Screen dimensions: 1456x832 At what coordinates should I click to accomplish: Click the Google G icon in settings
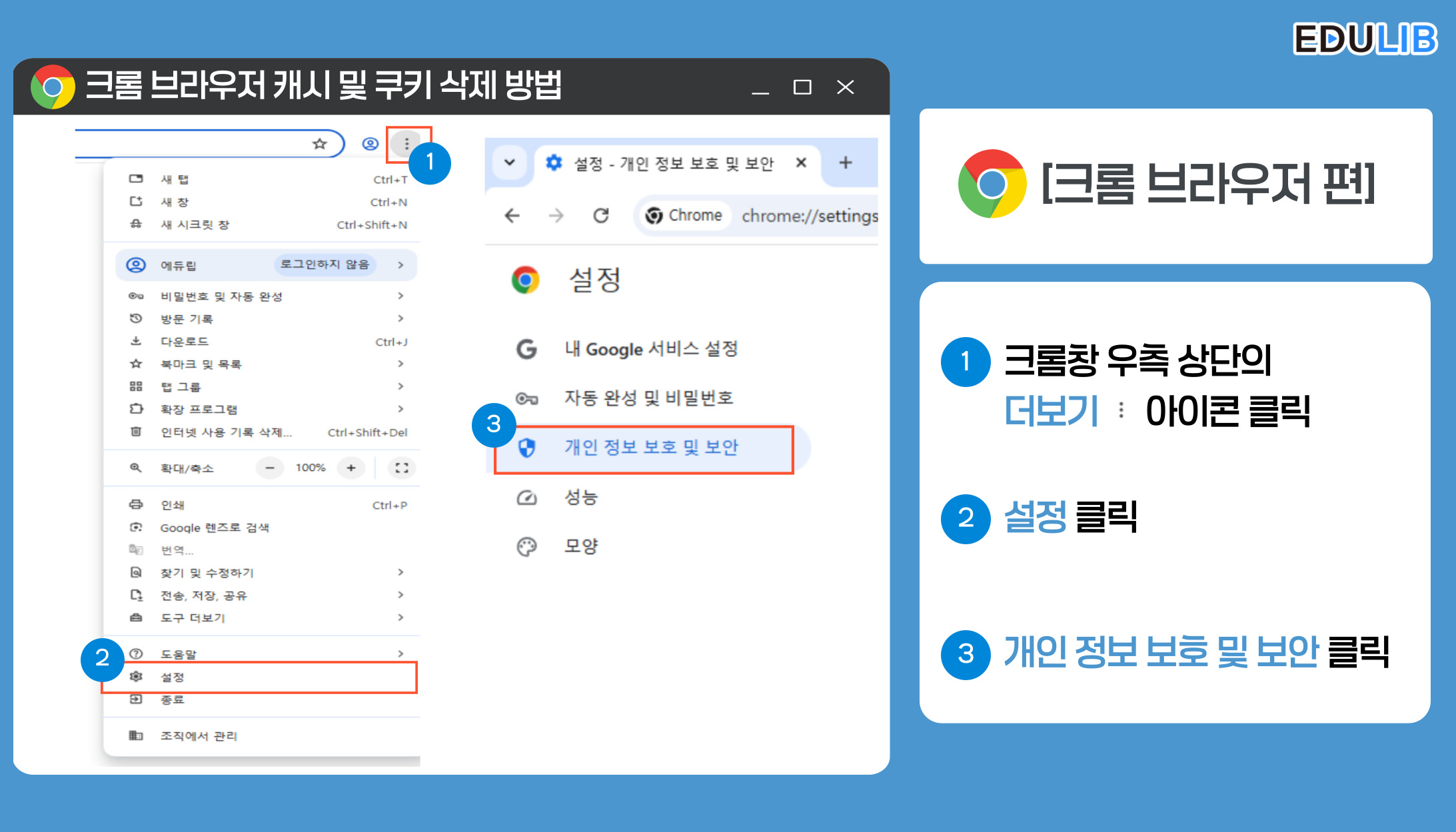pyautogui.click(x=526, y=349)
